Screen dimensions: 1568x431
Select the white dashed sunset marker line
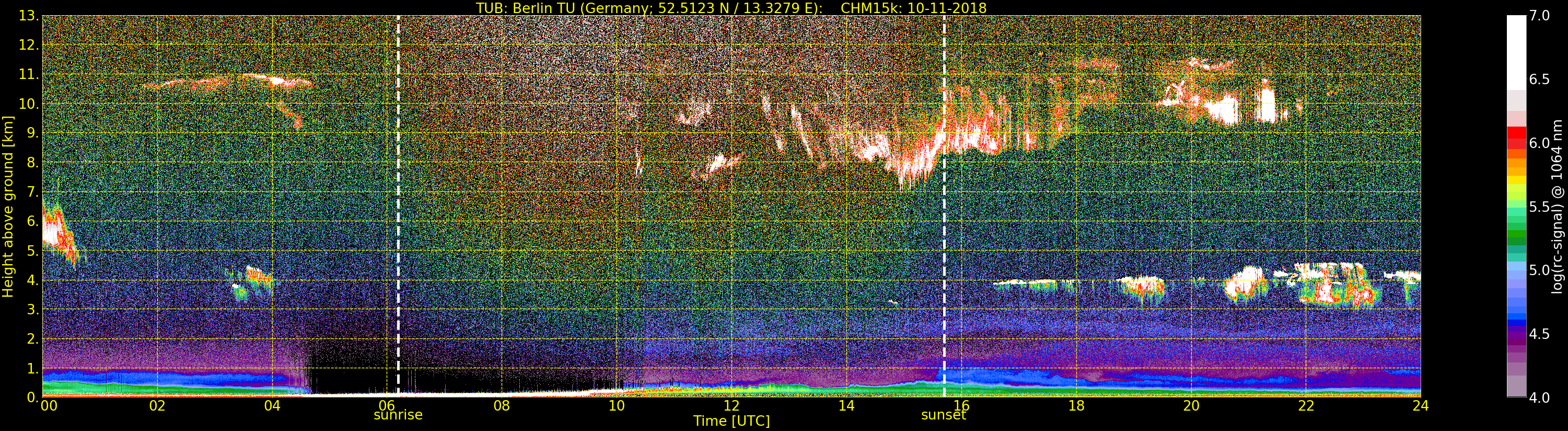[944, 206]
